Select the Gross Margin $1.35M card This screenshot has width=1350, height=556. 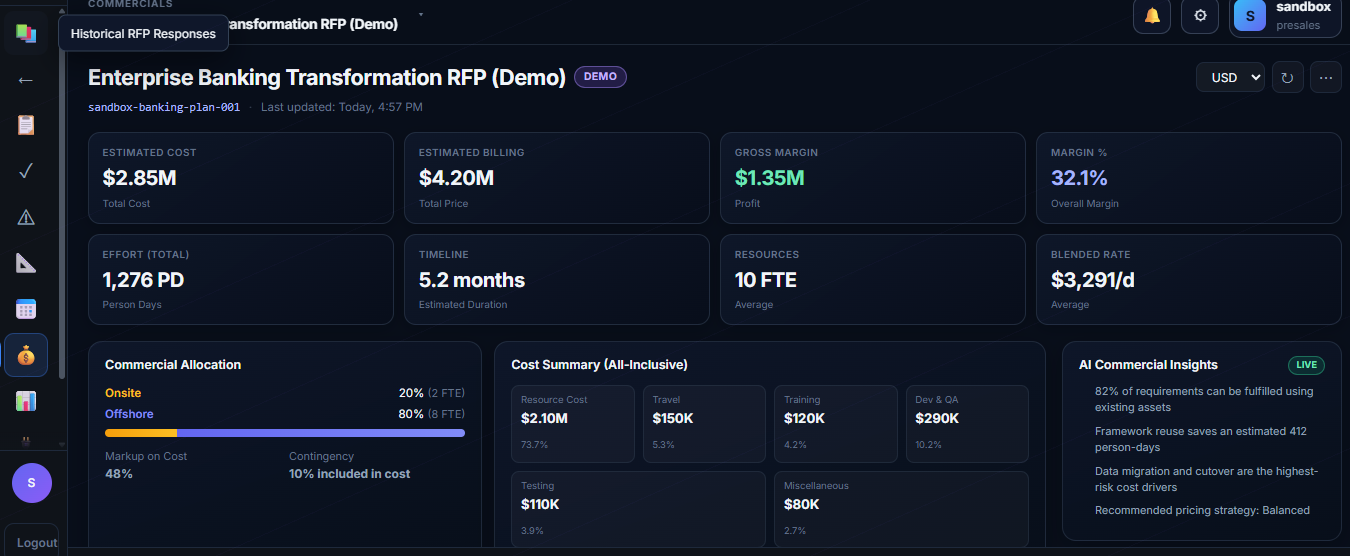(873, 178)
